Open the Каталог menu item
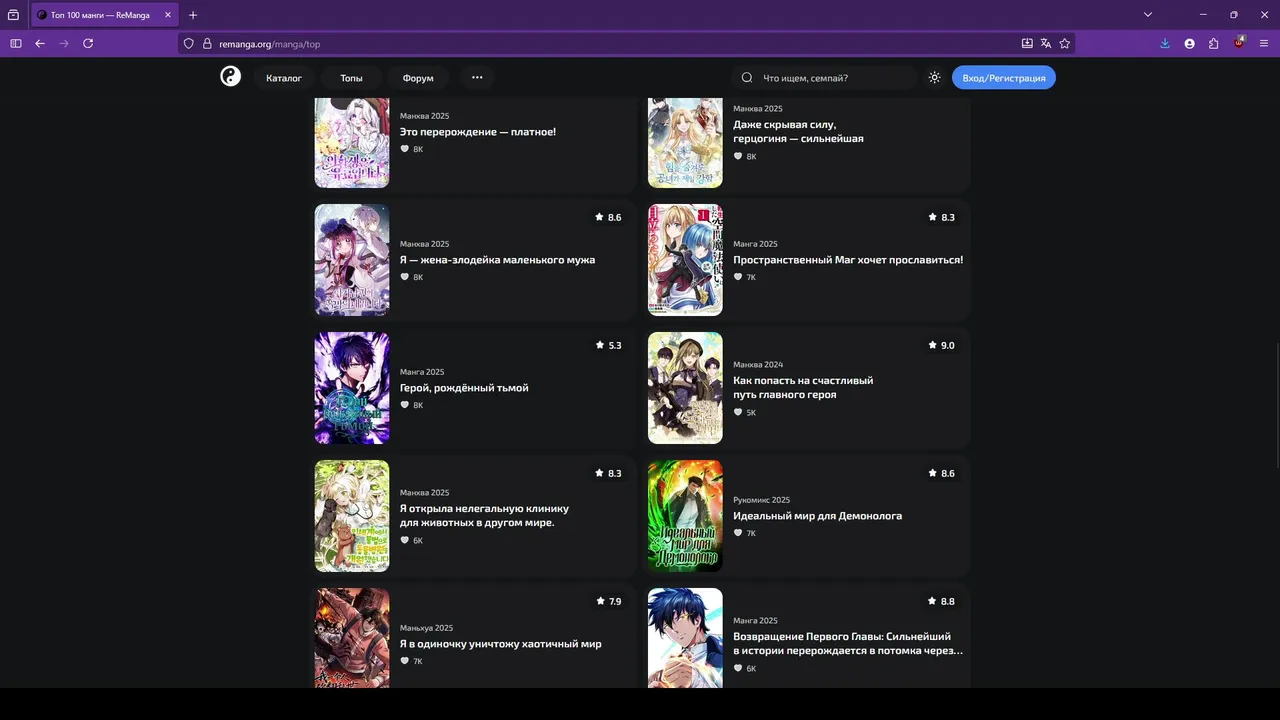 click(284, 78)
